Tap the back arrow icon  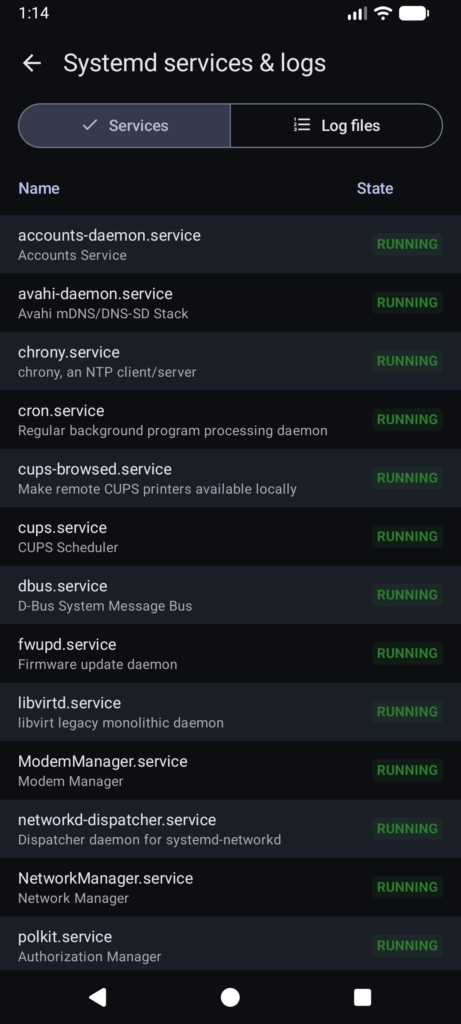click(31, 63)
